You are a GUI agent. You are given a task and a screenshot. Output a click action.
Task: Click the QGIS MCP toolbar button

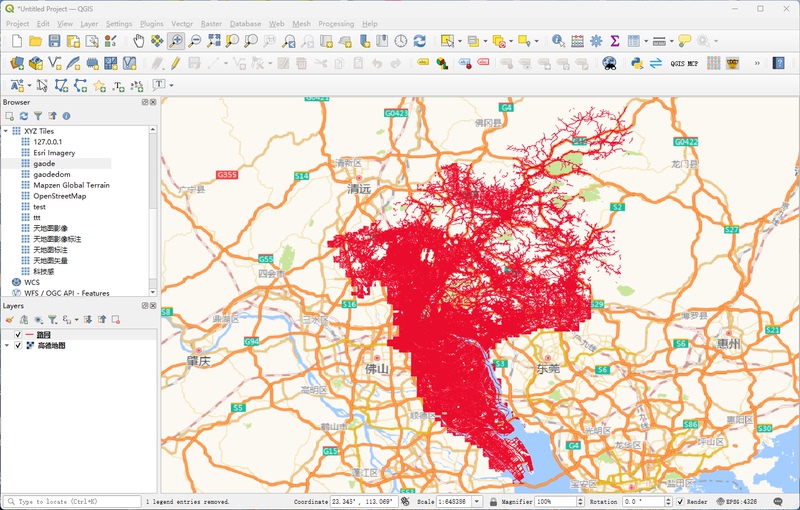[x=684, y=63]
